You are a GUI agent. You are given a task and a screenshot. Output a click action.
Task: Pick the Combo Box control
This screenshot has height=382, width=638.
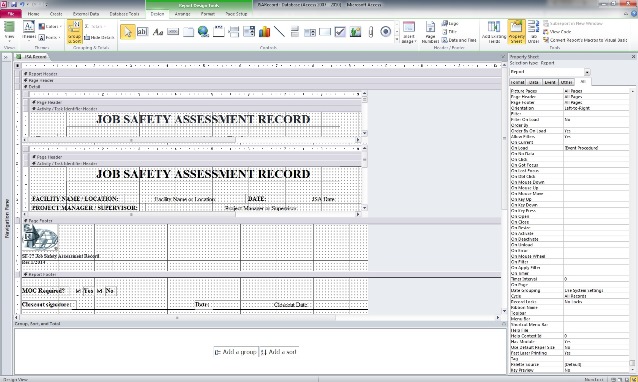click(249, 31)
